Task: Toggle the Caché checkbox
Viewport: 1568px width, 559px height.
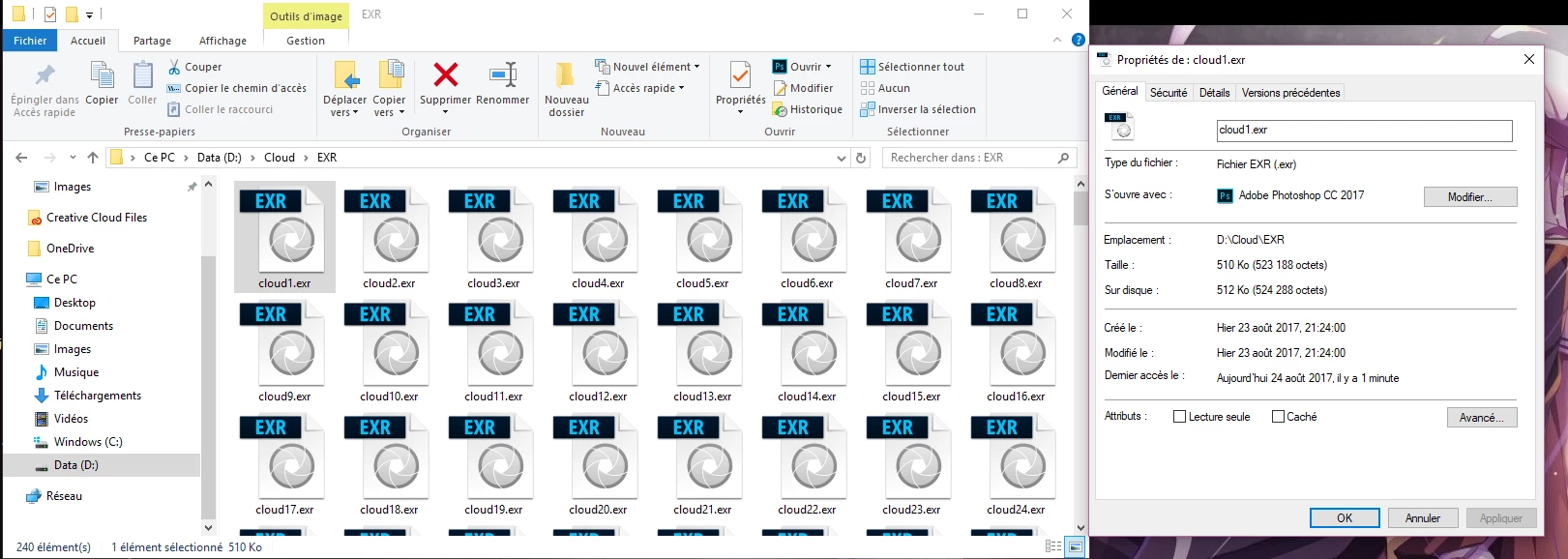Action: click(x=1278, y=417)
